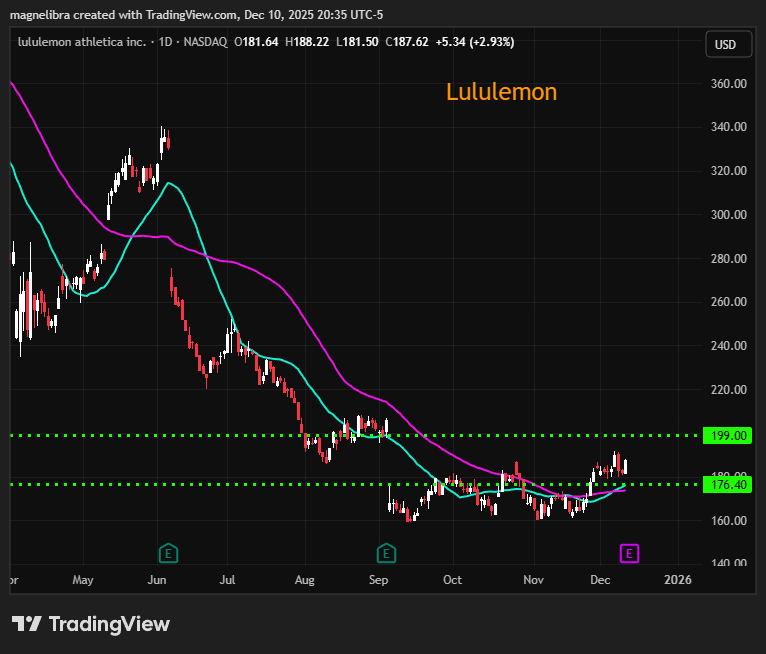The image size is (766, 654).
Task: Click the 240.00 price axis label
Action: click(x=728, y=346)
